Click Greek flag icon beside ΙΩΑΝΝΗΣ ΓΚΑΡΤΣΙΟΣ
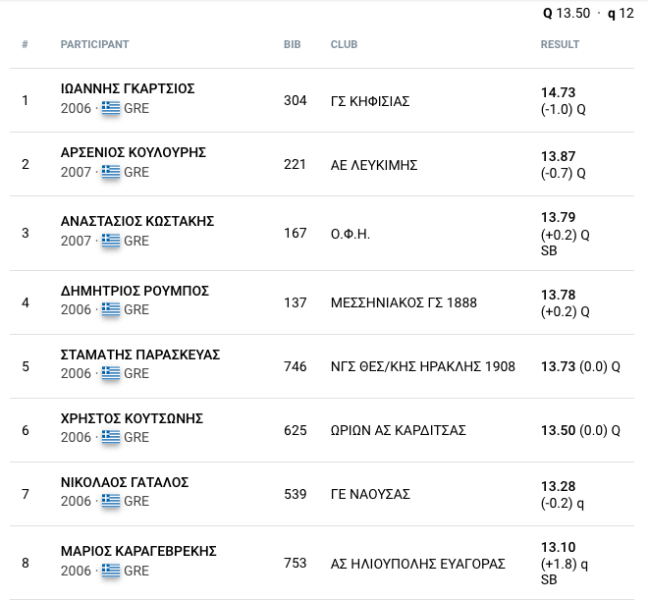Image resolution: width=648 pixels, height=600 pixels. (110, 109)
